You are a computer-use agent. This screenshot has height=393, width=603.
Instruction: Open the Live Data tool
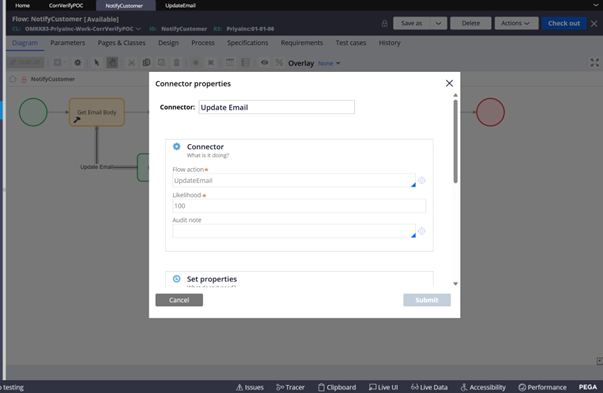(x=429, y=387)
